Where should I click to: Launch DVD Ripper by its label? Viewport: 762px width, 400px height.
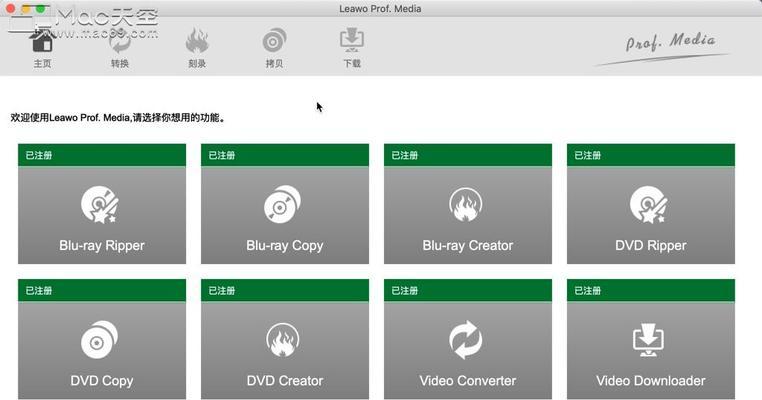(x=651, y=245)
